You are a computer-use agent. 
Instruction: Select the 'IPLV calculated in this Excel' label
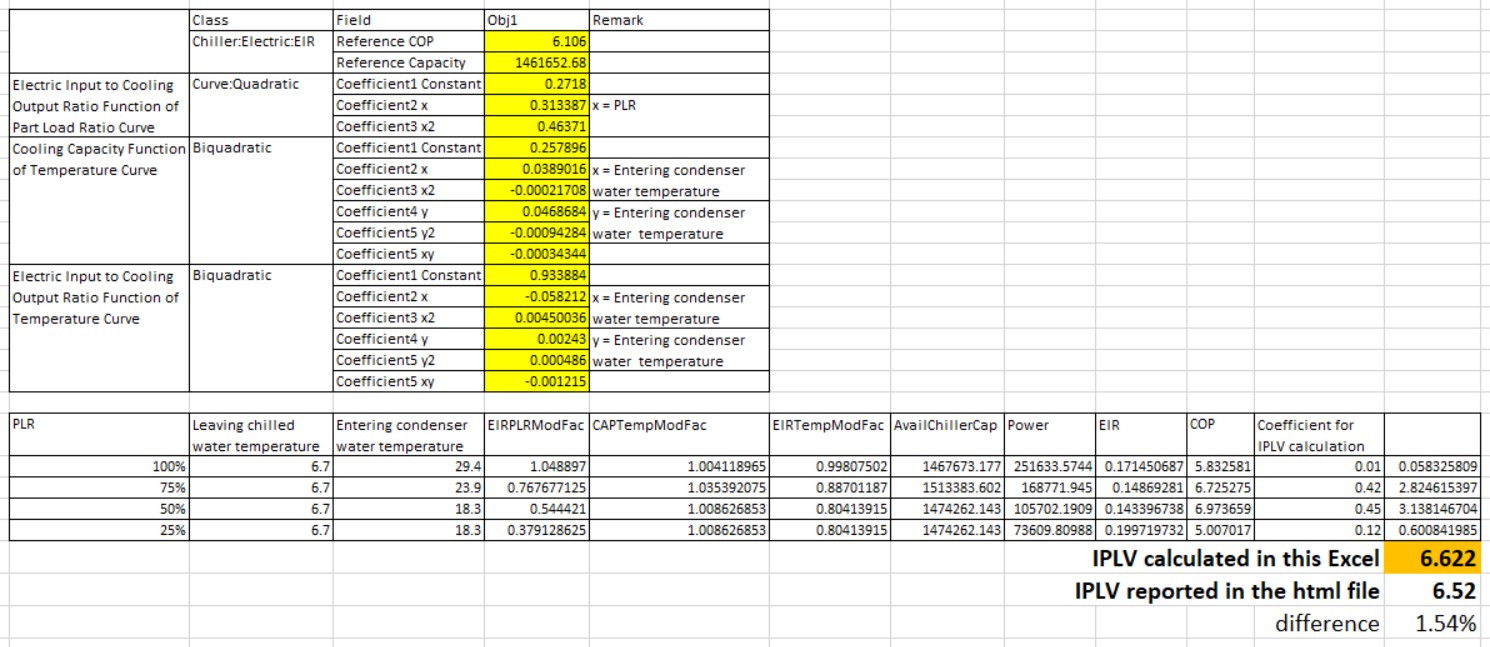(1235, 558)
